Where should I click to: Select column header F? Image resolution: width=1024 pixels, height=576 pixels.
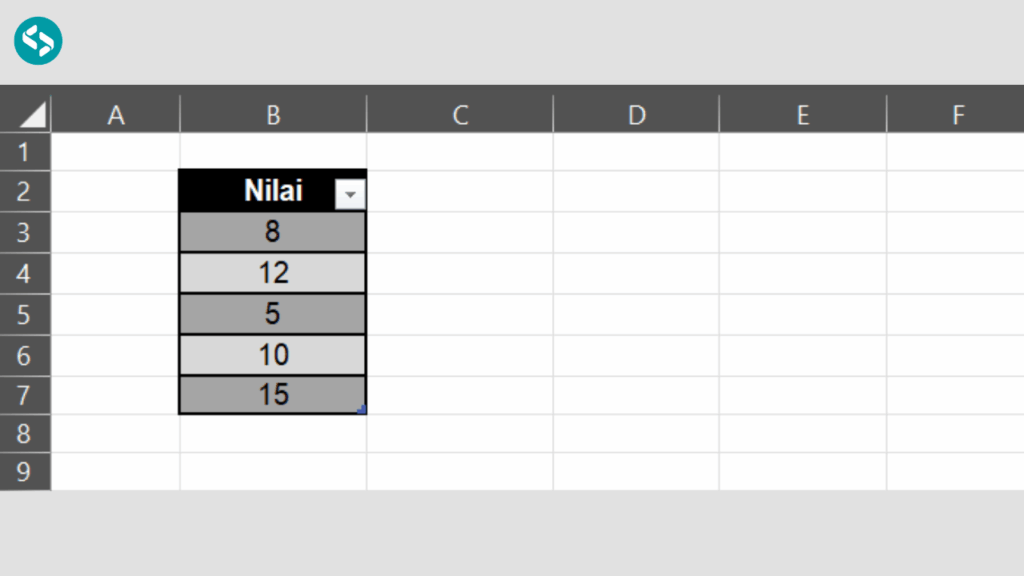[958, 114]
